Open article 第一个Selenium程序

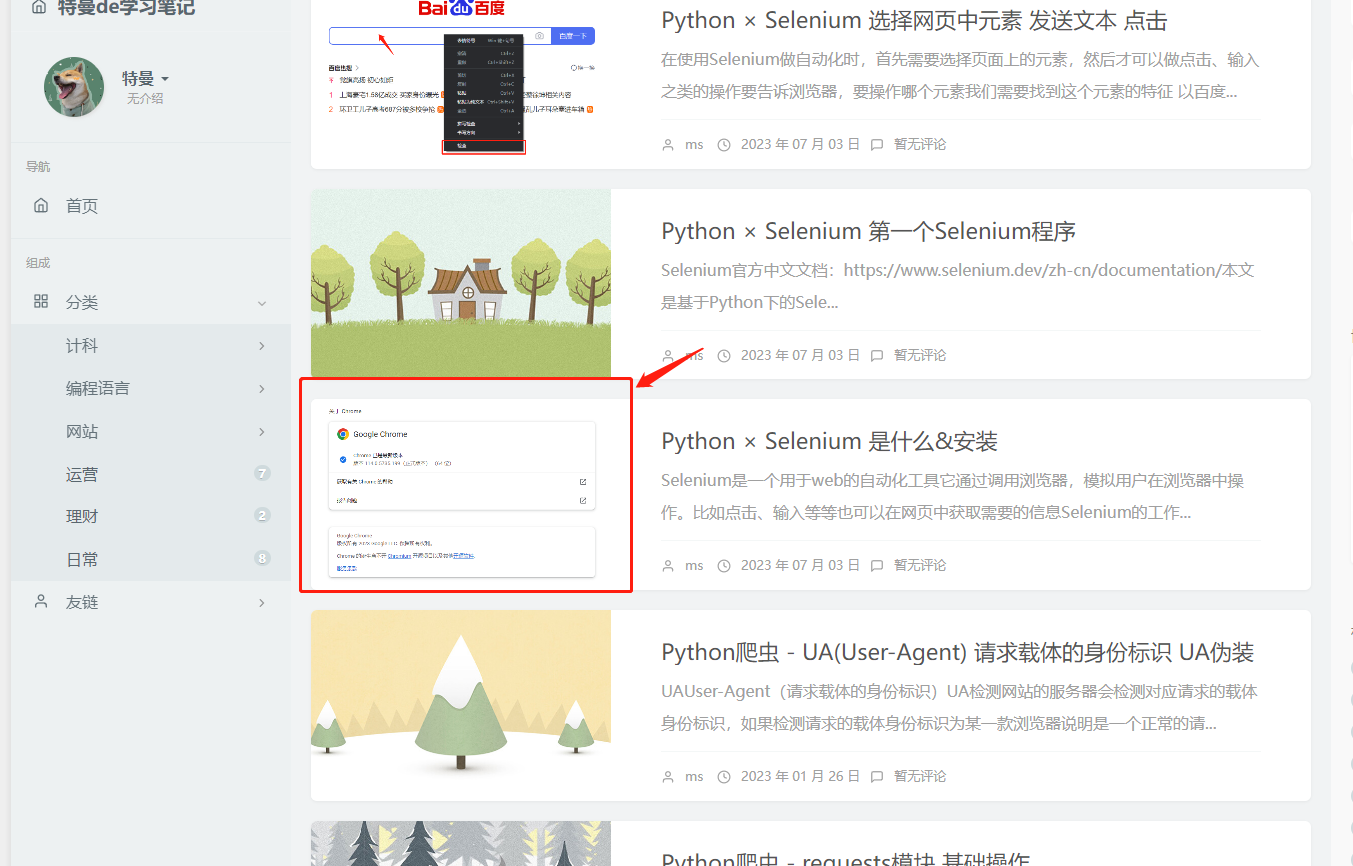tap(868, 231)
